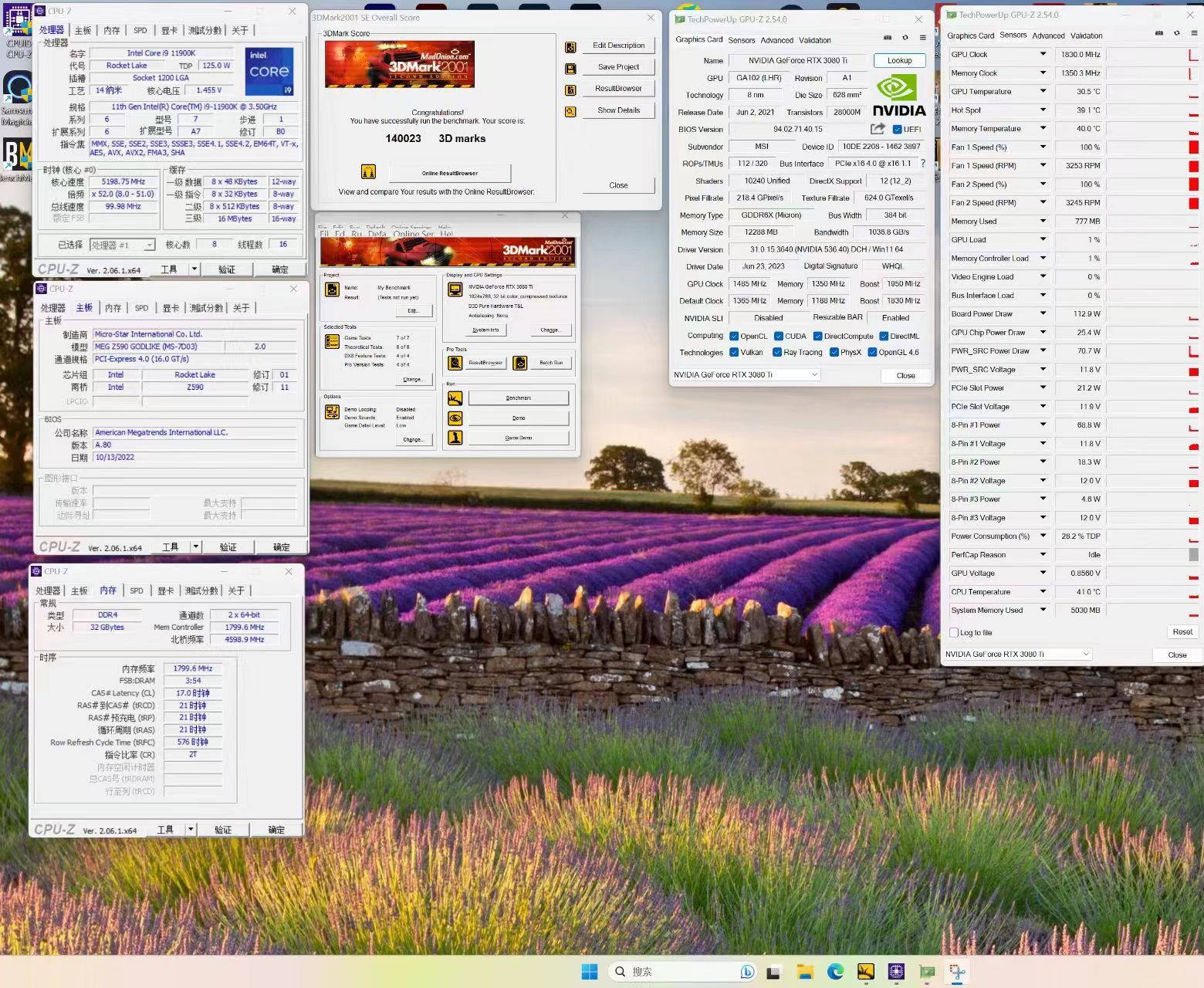Screen dimensions: 1204x988
Task: Expand the GPU Clock sensor dropdown
Action: 1043,54
